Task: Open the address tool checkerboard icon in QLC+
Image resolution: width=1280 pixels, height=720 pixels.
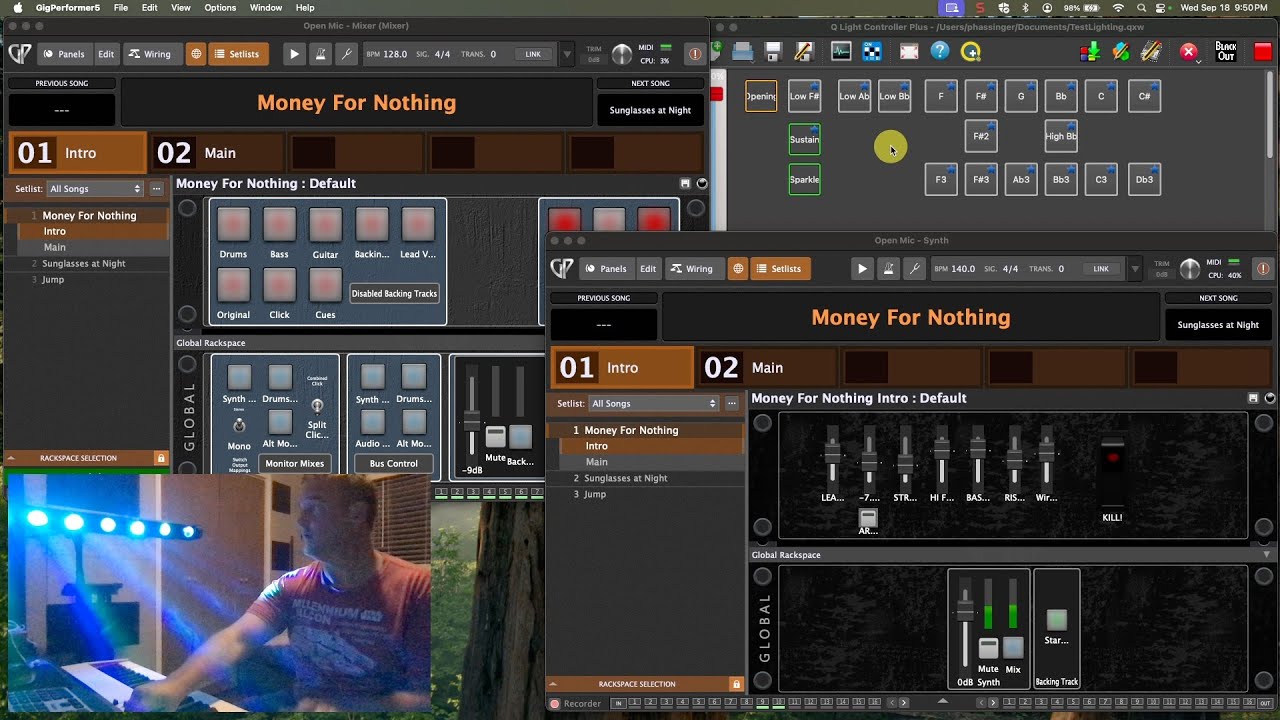Action: point(872,51)
